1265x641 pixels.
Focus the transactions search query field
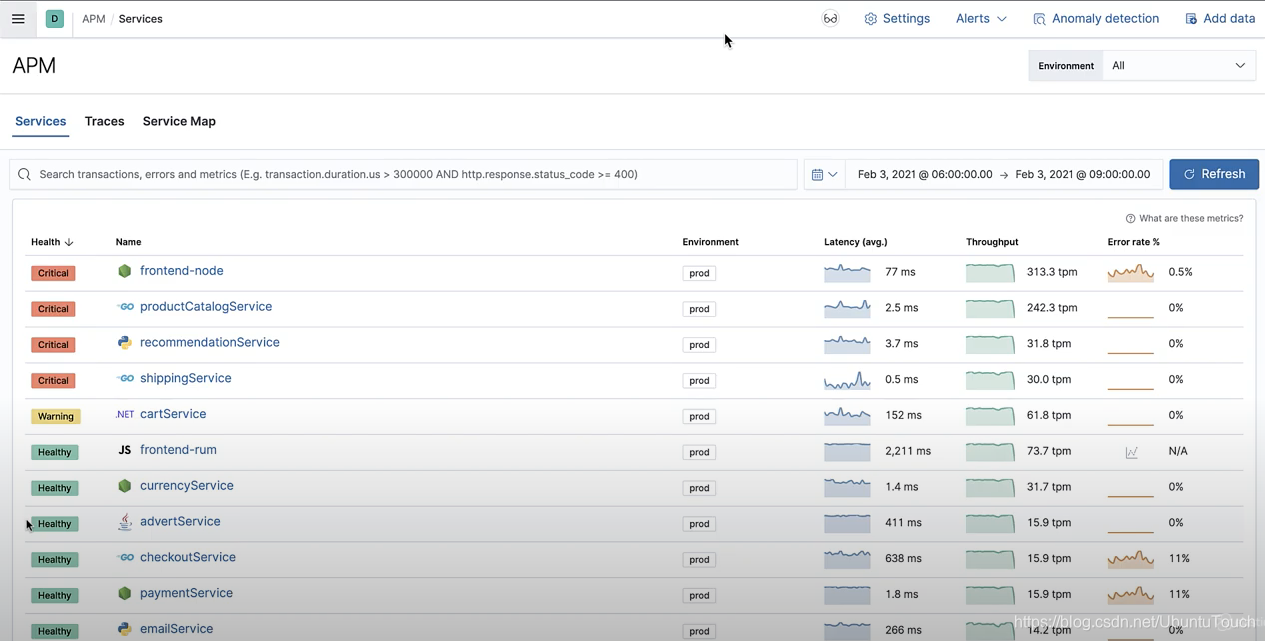click(403, 174)
